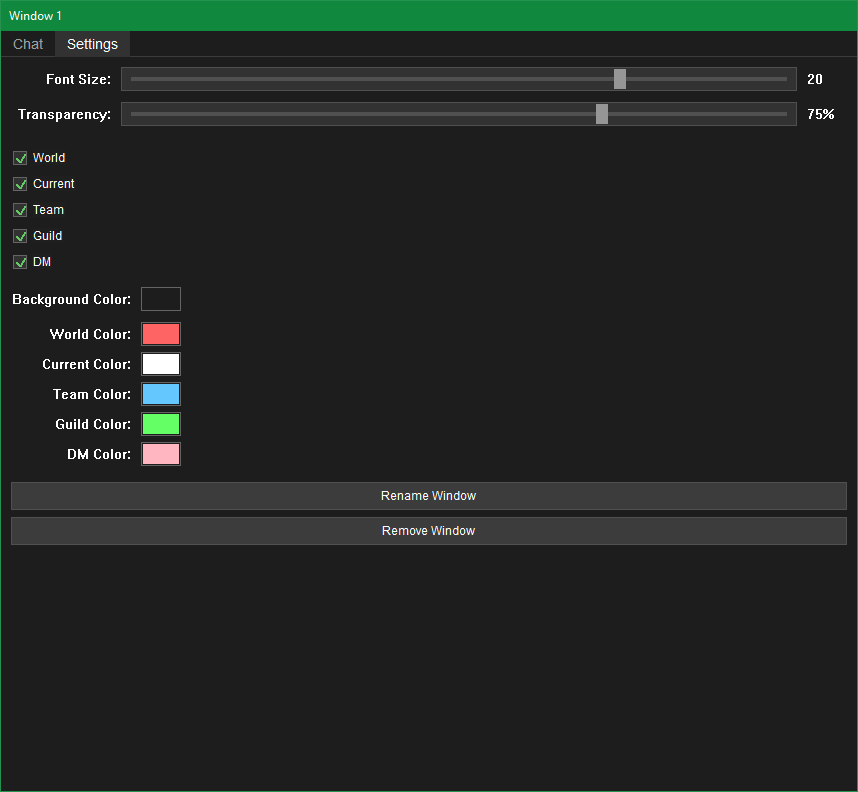
Task: Click the Remove Window button
Action: [x=428, y=531]
